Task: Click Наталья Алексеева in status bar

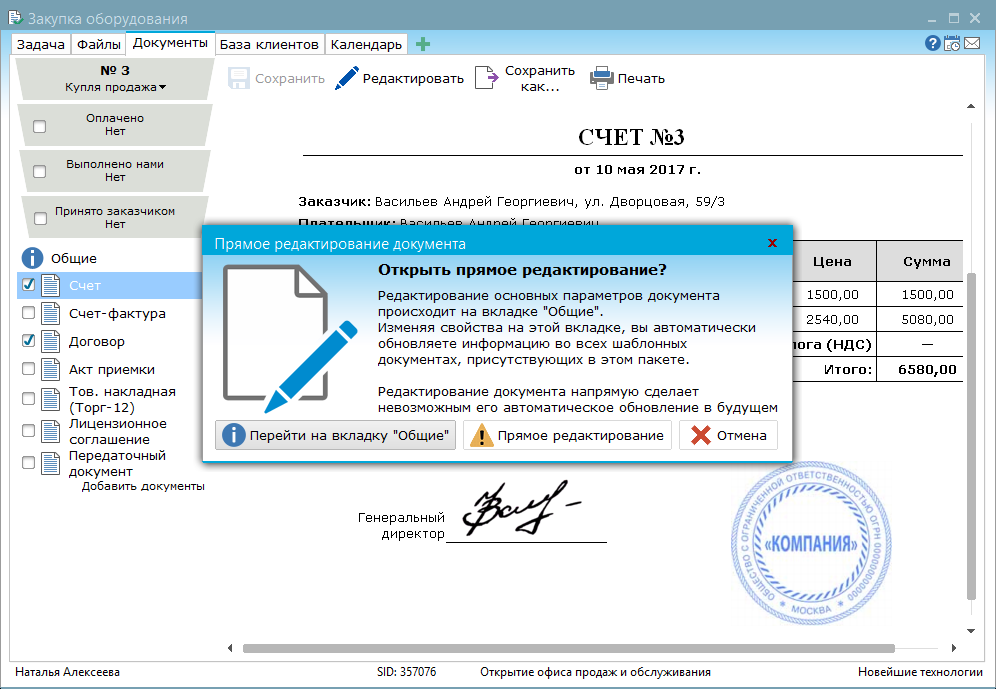Action: point(67,672)
